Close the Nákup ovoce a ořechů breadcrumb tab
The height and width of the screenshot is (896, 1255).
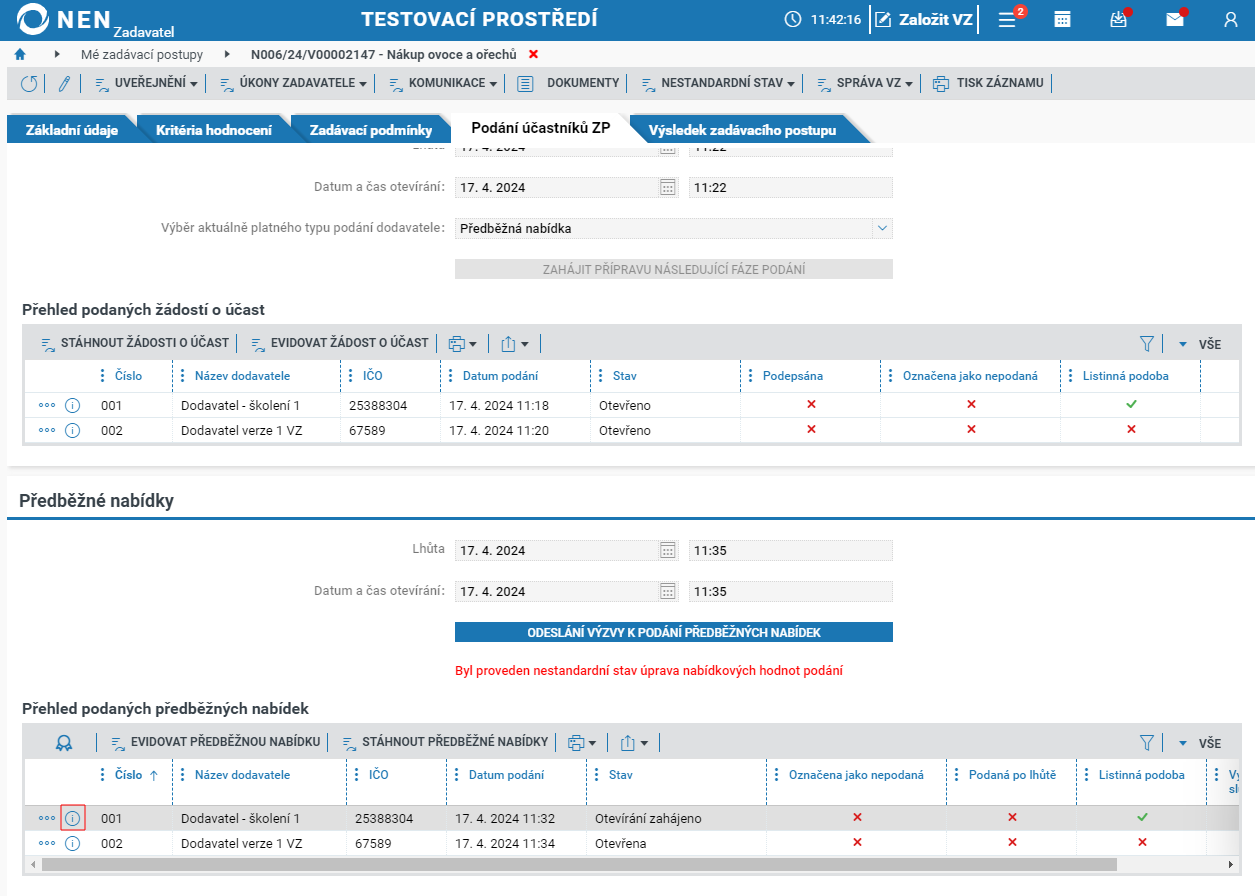pos(533,54)
